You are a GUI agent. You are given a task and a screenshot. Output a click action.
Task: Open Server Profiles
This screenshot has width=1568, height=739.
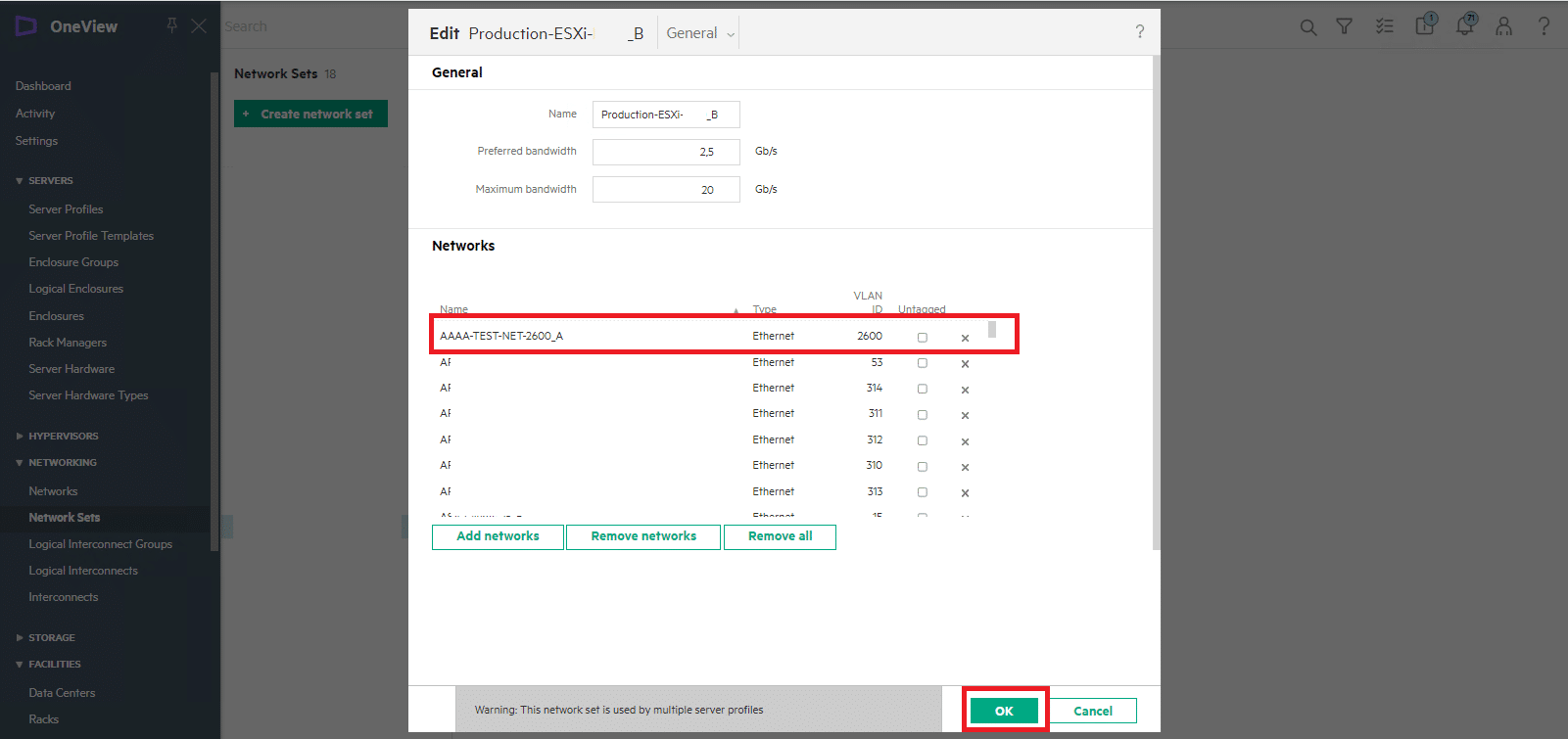(66, 209)
